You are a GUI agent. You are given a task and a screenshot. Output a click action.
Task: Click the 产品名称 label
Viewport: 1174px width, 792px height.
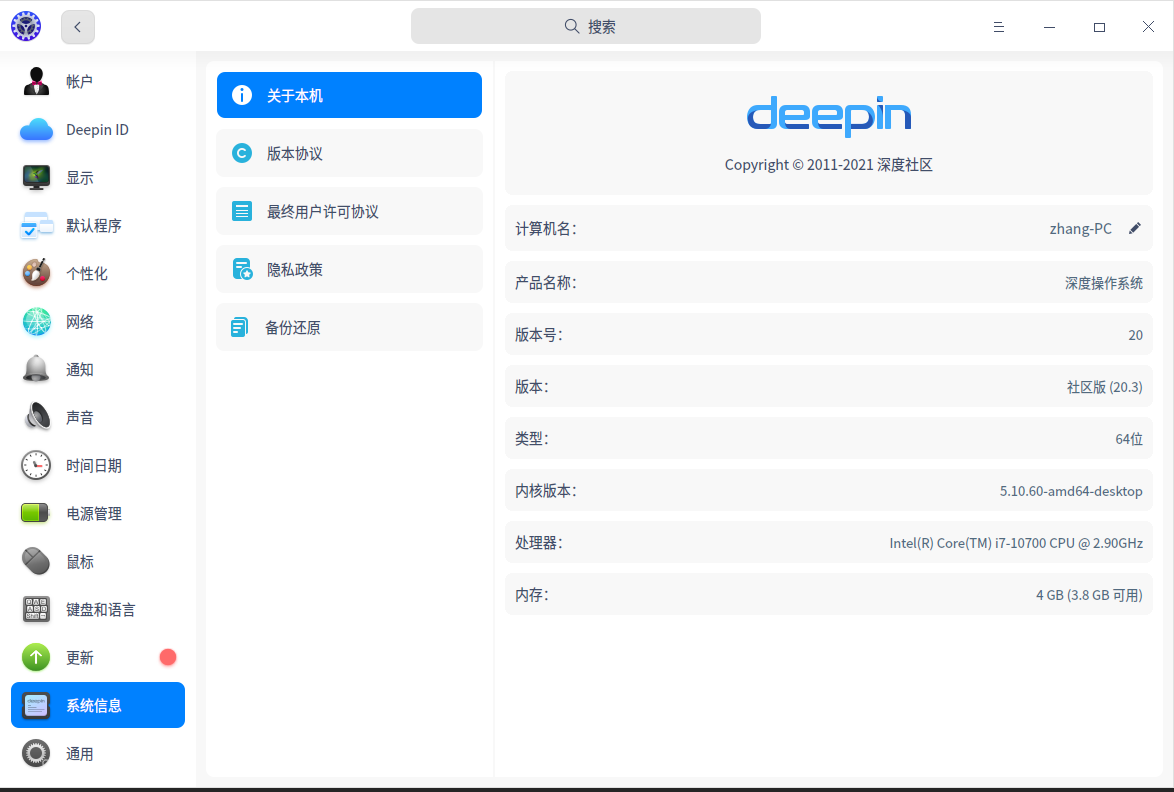click(x=545, y=283)
